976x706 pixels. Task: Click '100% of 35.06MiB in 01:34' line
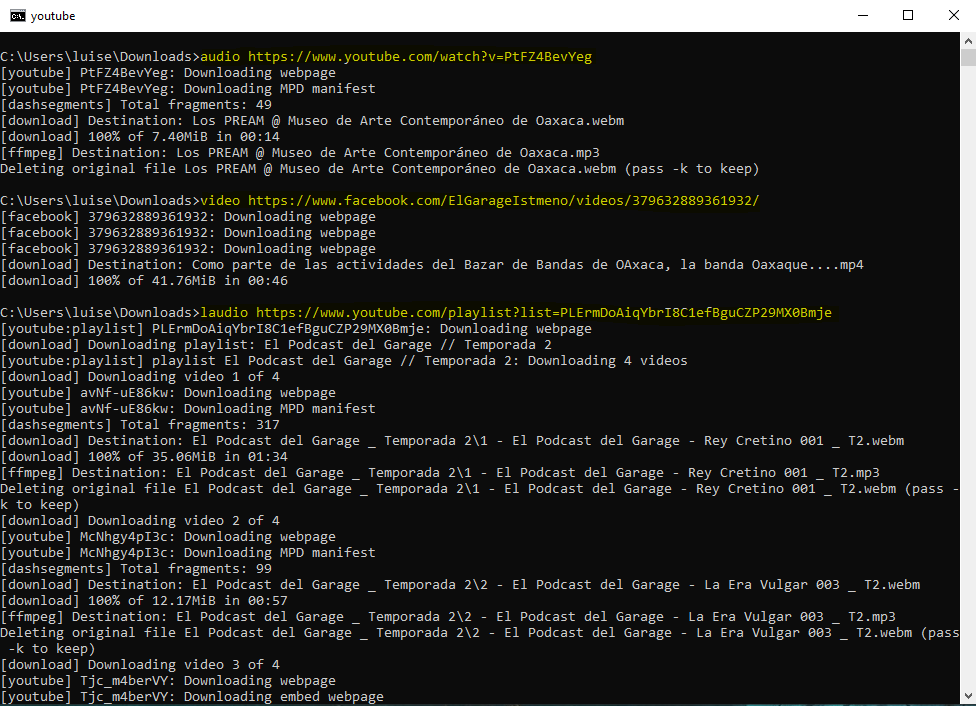tap(144, 457)
